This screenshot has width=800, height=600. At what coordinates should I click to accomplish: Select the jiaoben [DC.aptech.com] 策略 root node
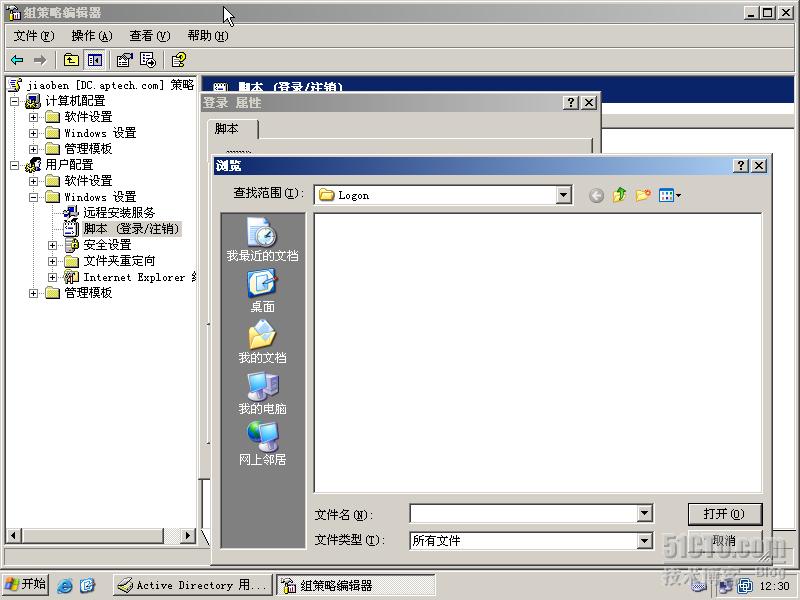click(x=110, y=85)
